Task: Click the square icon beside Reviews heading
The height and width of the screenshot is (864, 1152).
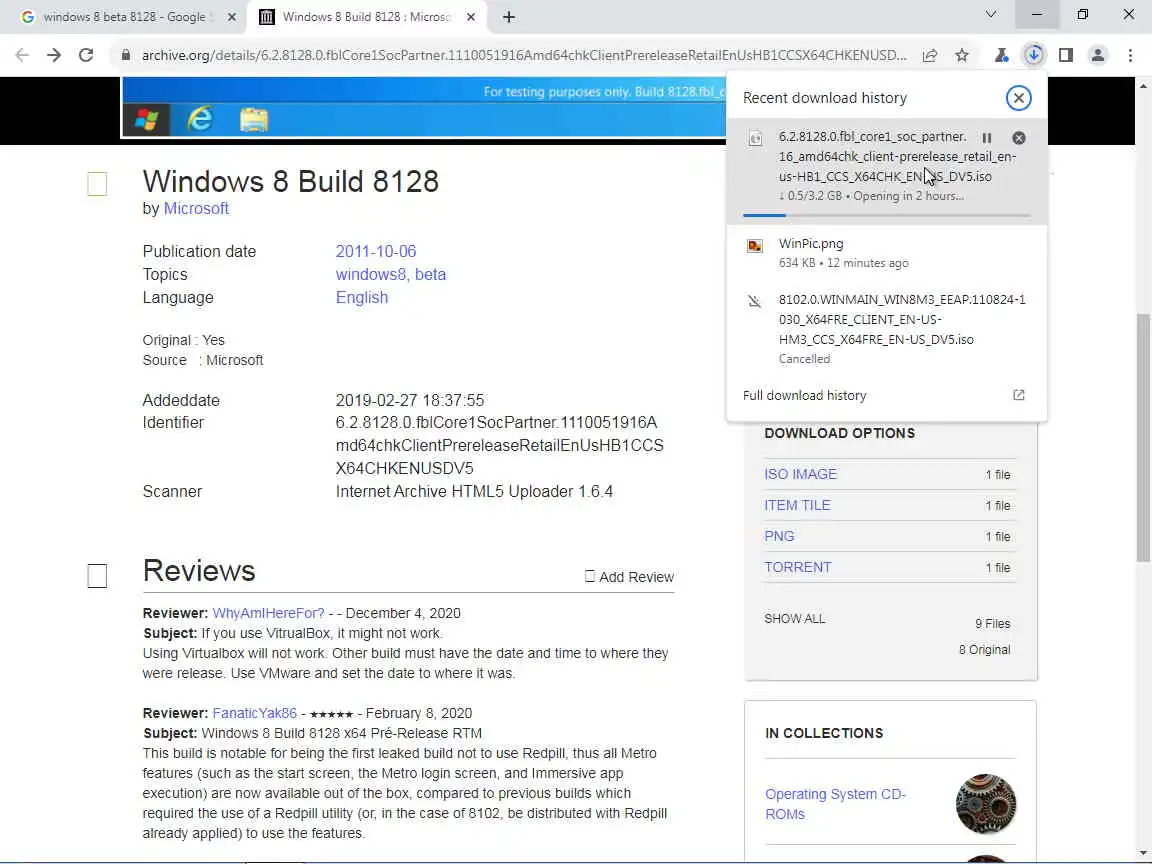Action: coord(97,575)
